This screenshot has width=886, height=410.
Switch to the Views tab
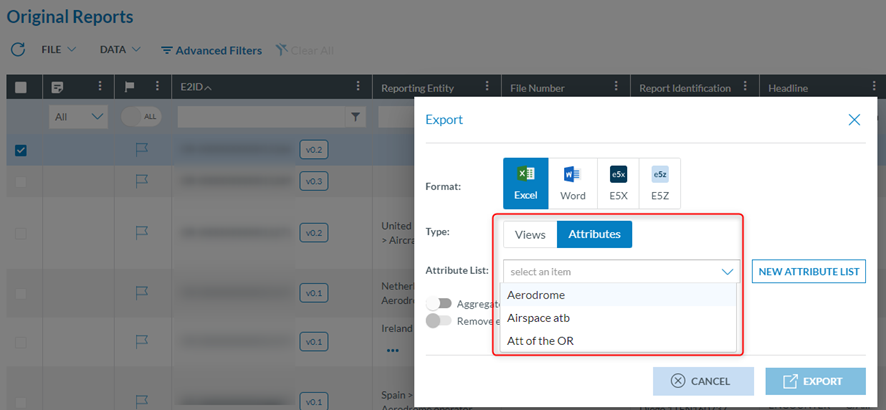click(530, 234)
